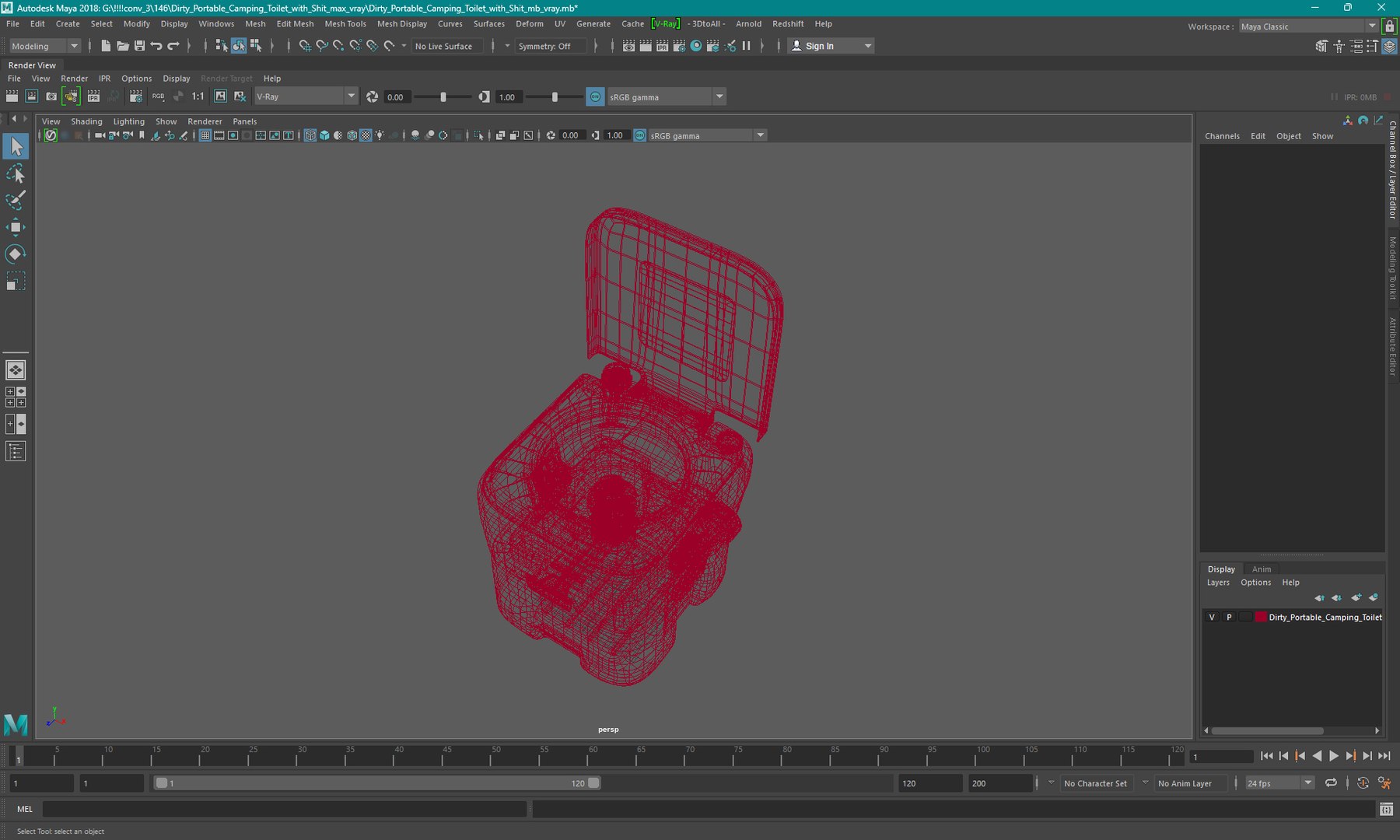The width and height of the screenshot is (1400, 840).
Task: Redo the action via the toolbar arrow
Action: tap(173, 46)
